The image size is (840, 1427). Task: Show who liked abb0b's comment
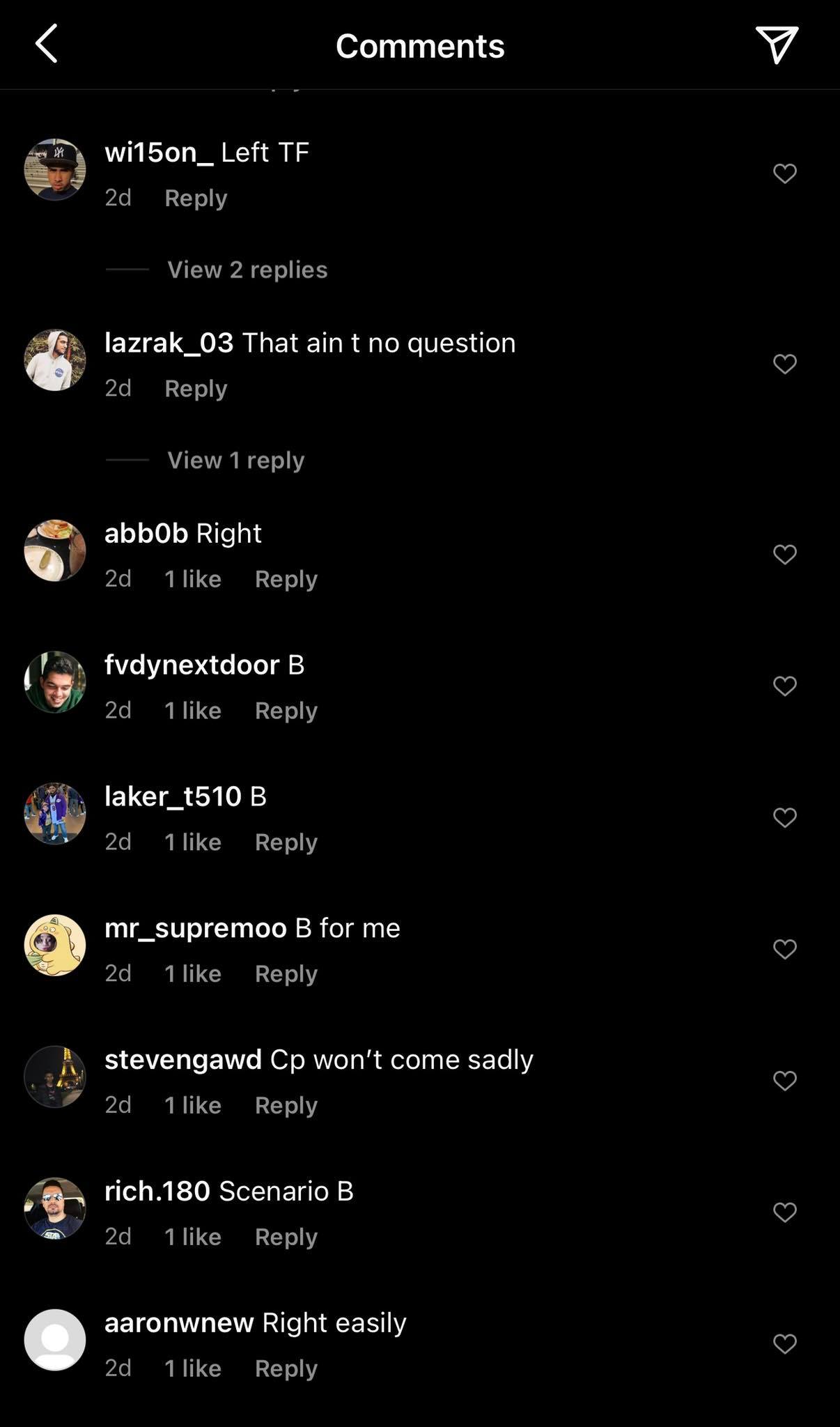coord(192,578)
